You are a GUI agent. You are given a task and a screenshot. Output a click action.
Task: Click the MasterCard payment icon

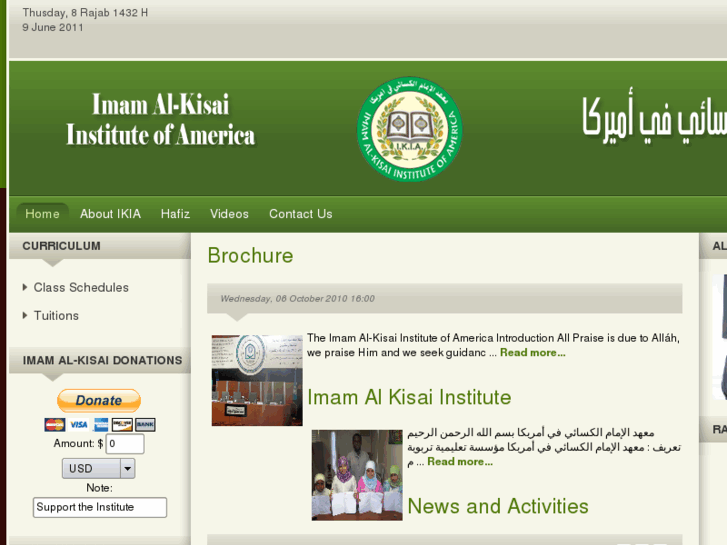coord(55,424)
